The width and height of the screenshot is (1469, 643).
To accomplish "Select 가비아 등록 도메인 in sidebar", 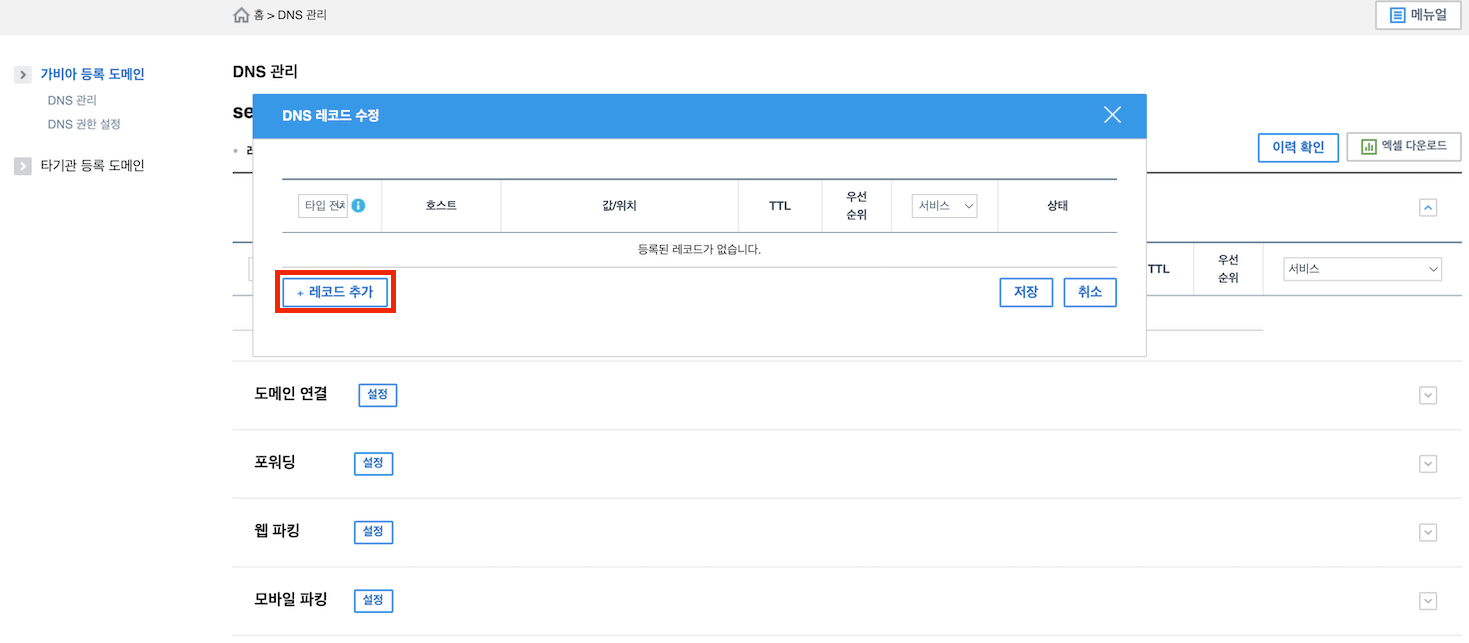I will [92, 74].
